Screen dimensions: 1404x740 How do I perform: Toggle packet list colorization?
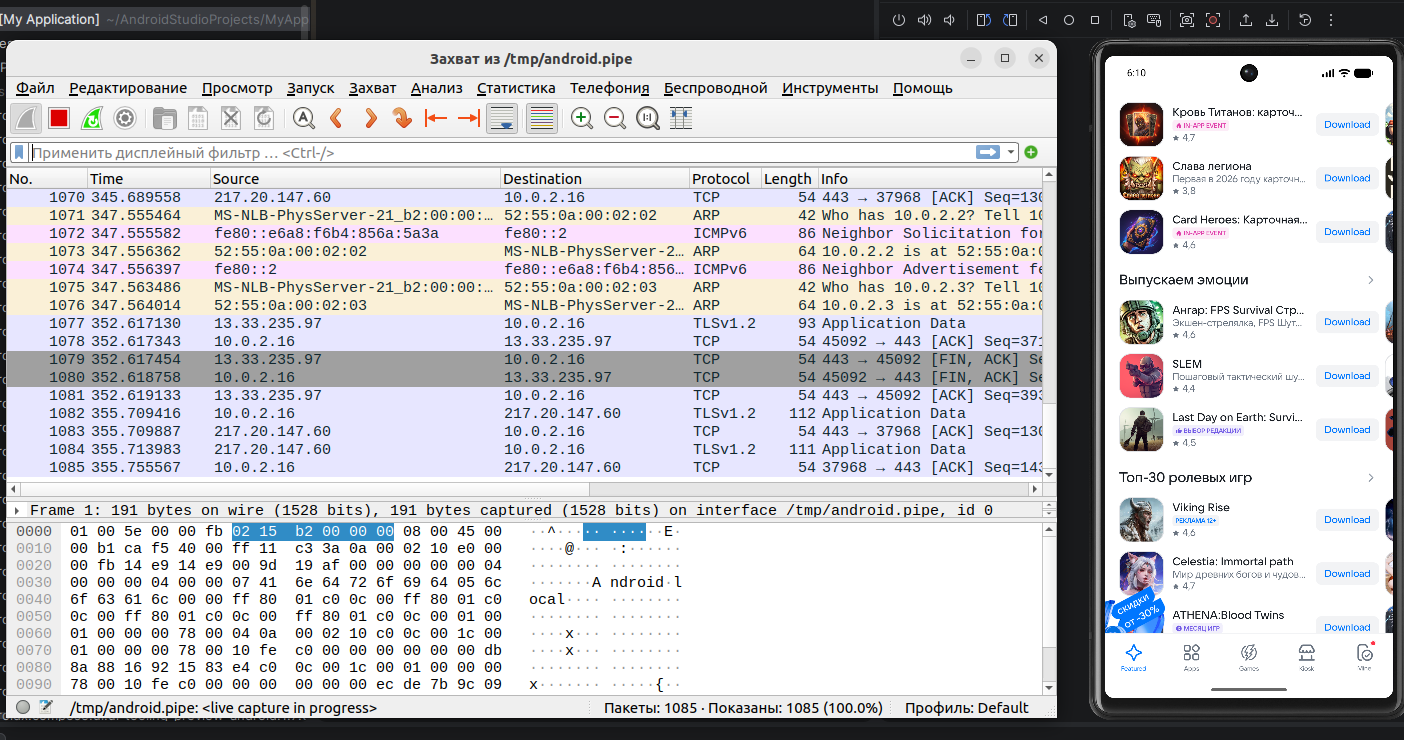pyautogui.click(x=541, y=118)
